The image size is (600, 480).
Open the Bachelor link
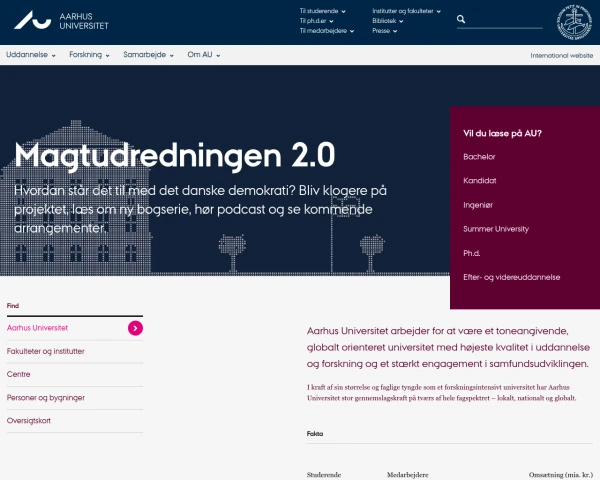[479, 157]
